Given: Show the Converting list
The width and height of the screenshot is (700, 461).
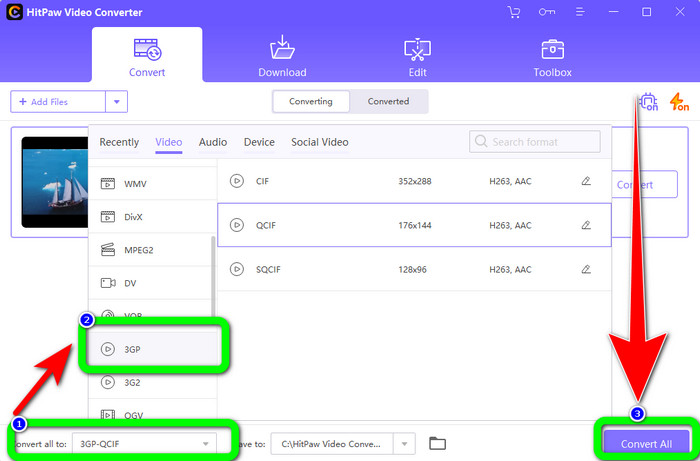Looking at the screenshot, I should [x=311, y=101].
